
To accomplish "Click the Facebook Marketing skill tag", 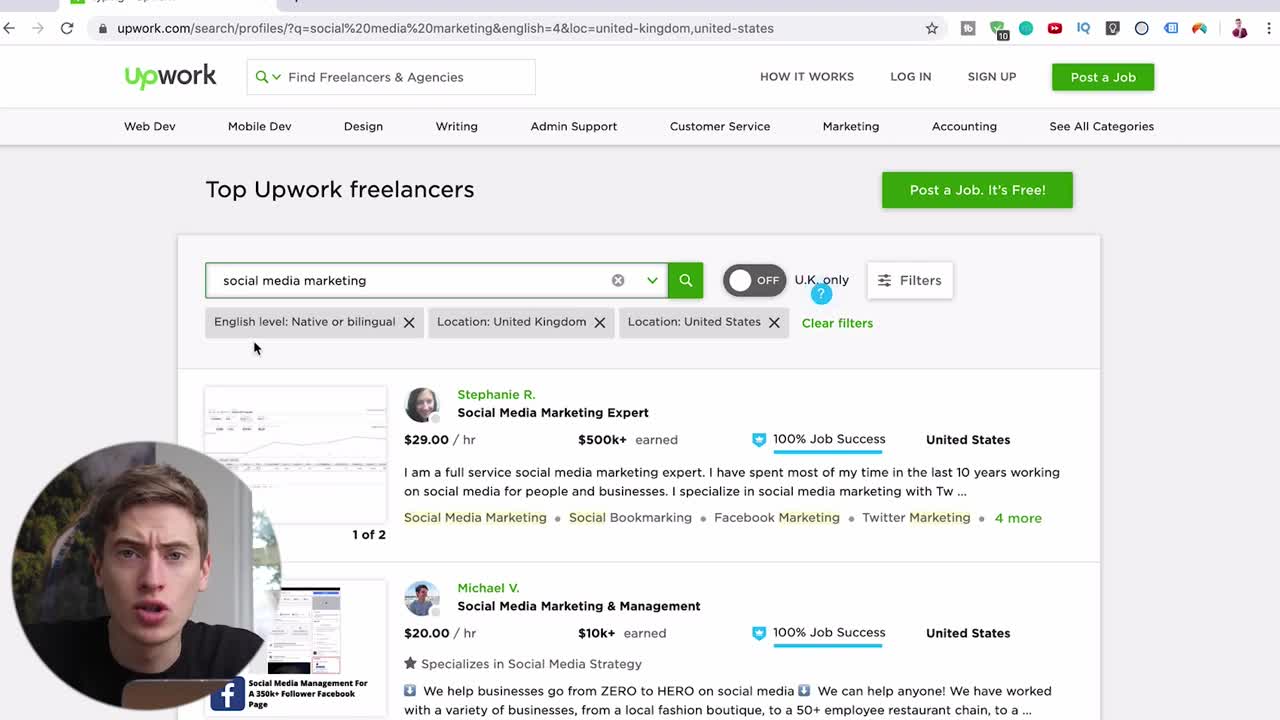I will [x=777, y=518].
